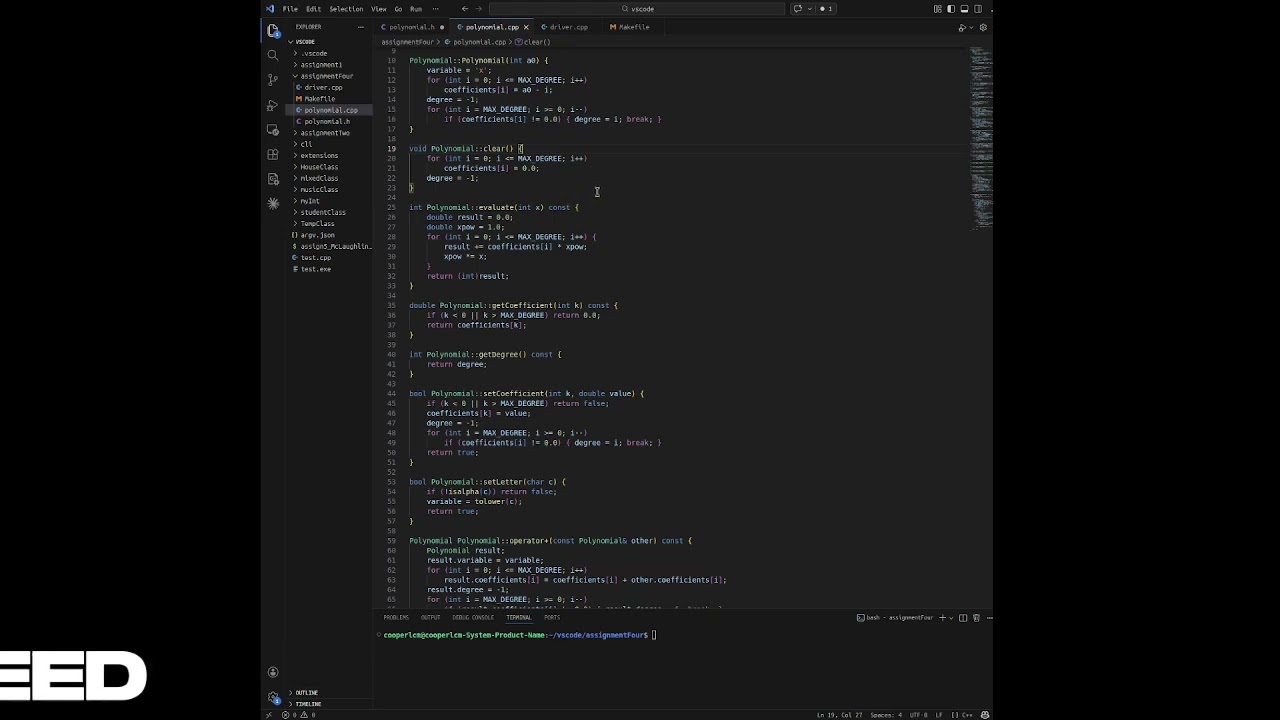This screenshot has width=1280, height=720.
Task: Toggle the primary side bar layout
Action: 951,9
